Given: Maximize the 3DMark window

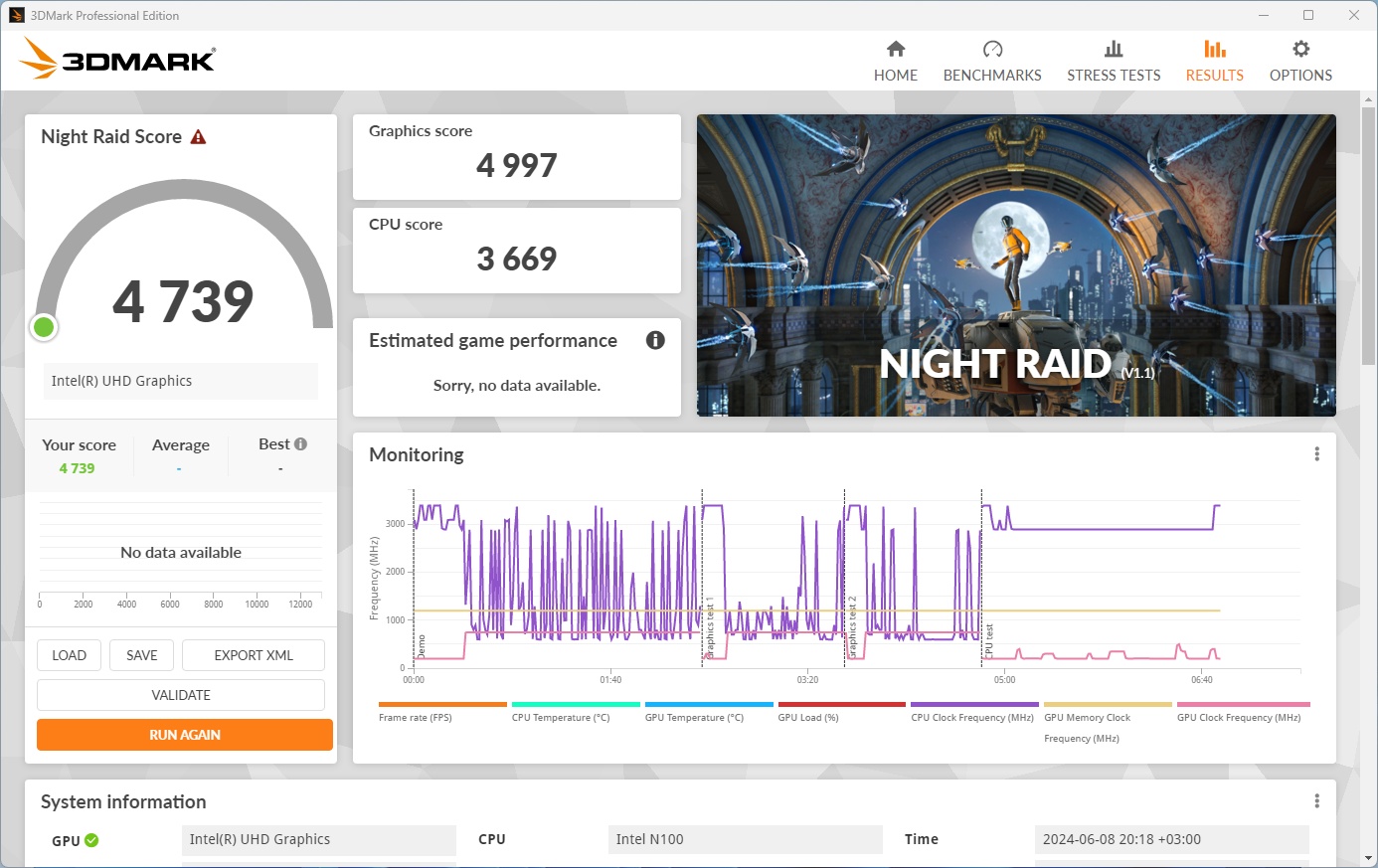Looking at the screenshot, I should (x=1308, y=15).
